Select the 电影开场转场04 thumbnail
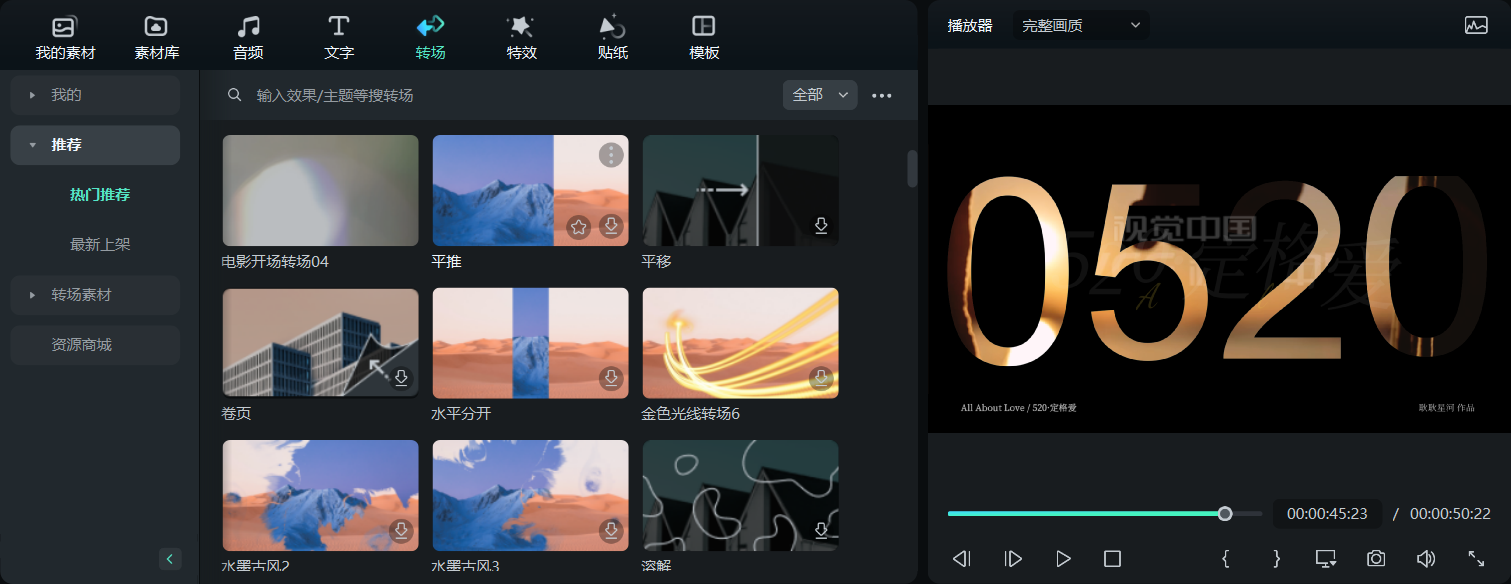Image resolution: width=1511 pixels, height=584 pixels. tap(320, 190)
